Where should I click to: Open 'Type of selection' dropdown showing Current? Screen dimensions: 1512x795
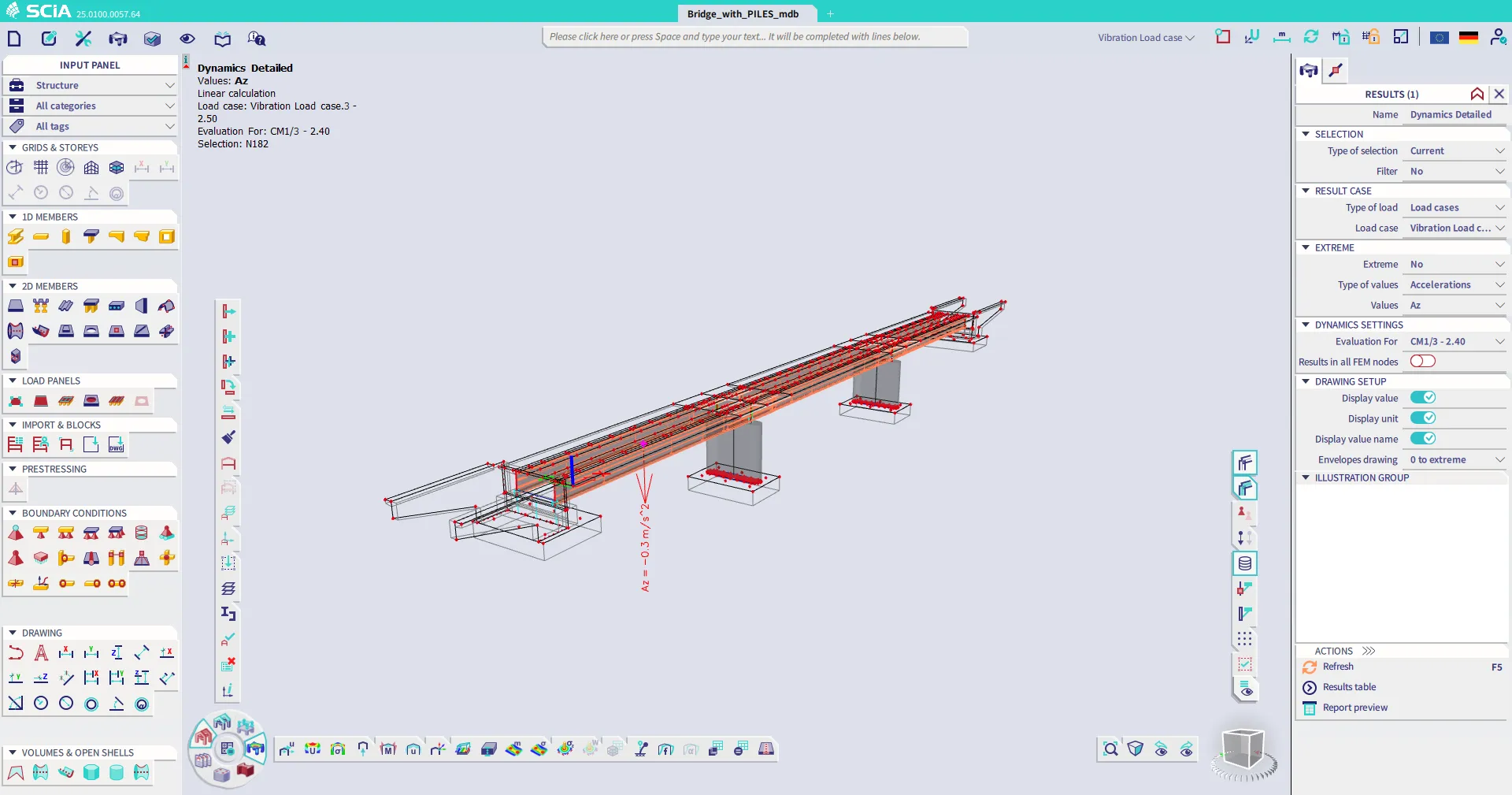[x=1456, y=151]
